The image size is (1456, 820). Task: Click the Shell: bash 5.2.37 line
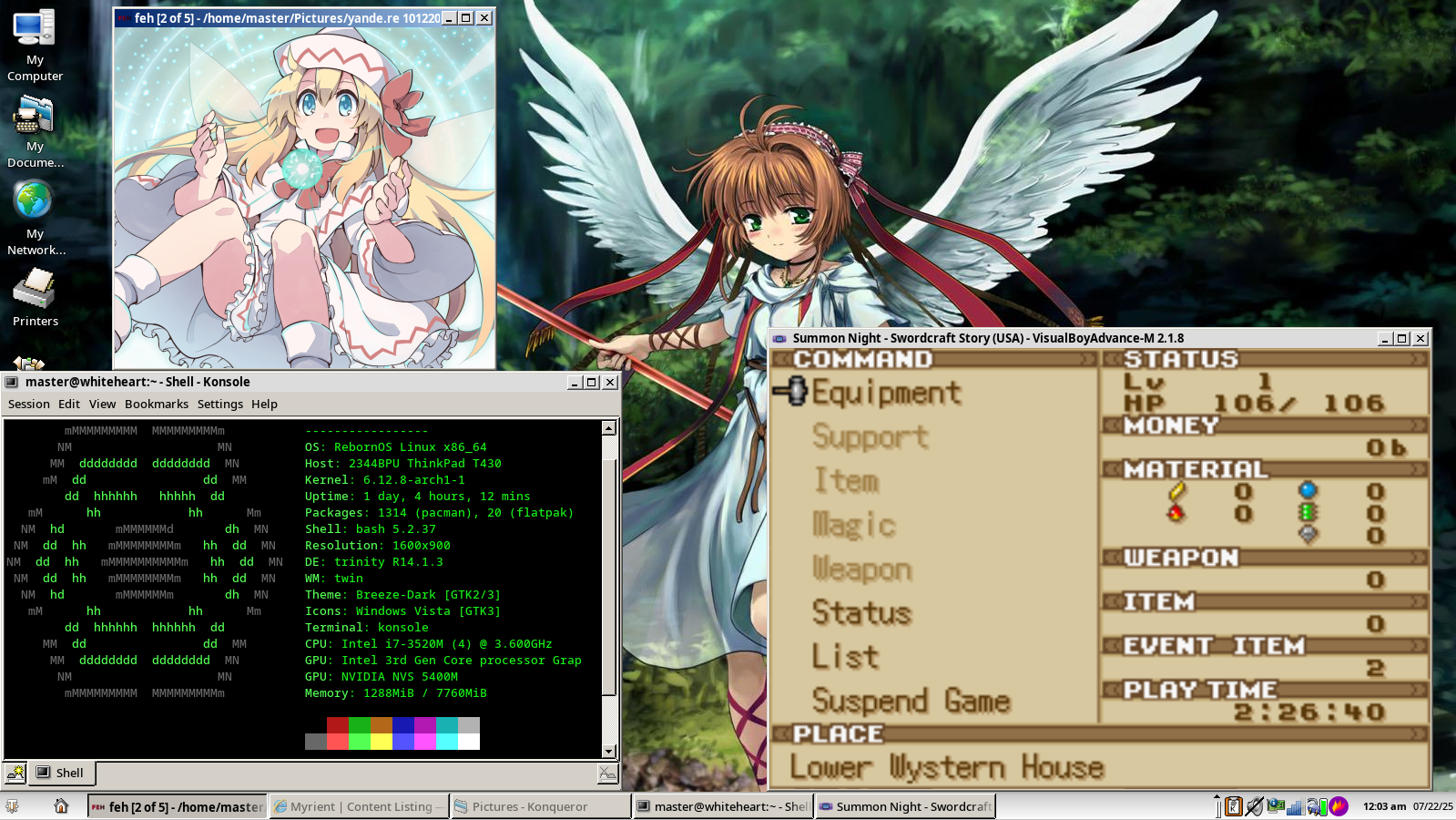coord(371,529)
